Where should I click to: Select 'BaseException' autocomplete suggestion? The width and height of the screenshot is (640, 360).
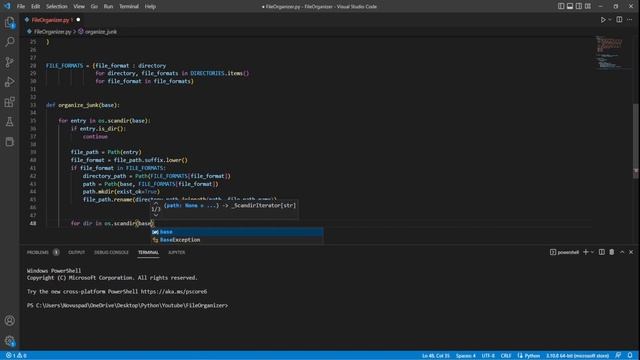(x=237, y=240)
